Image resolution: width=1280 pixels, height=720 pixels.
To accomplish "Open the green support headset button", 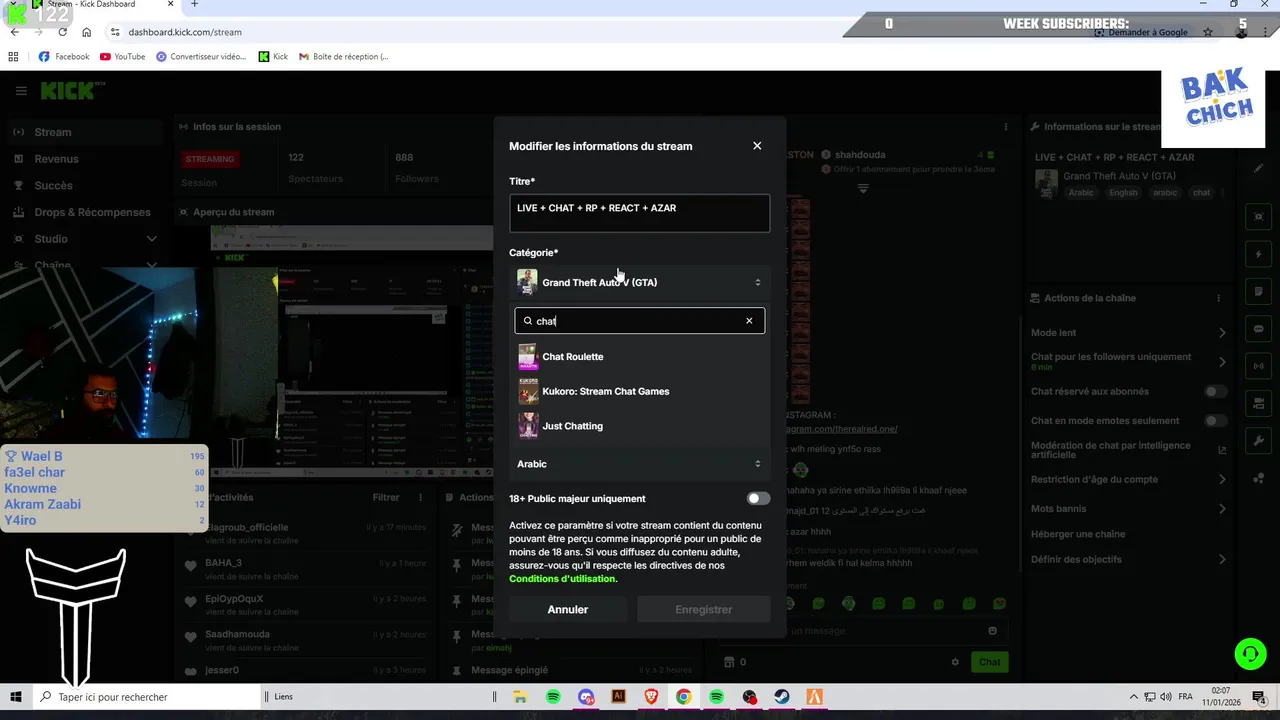I will pos(1250,654).
